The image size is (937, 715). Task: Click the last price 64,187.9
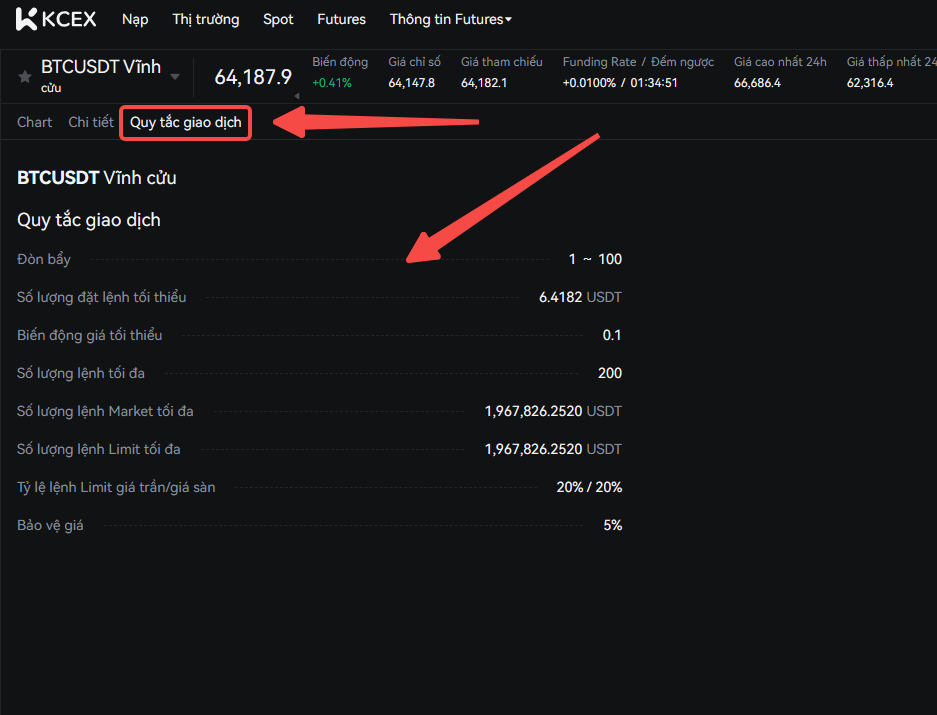point(253,77)
